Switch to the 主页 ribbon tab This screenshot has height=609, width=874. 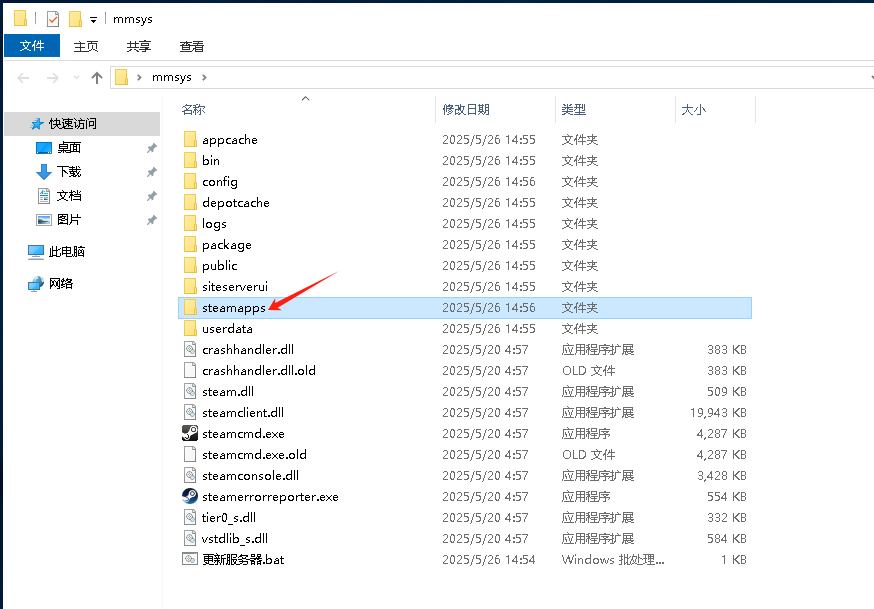tap(86, 46)
